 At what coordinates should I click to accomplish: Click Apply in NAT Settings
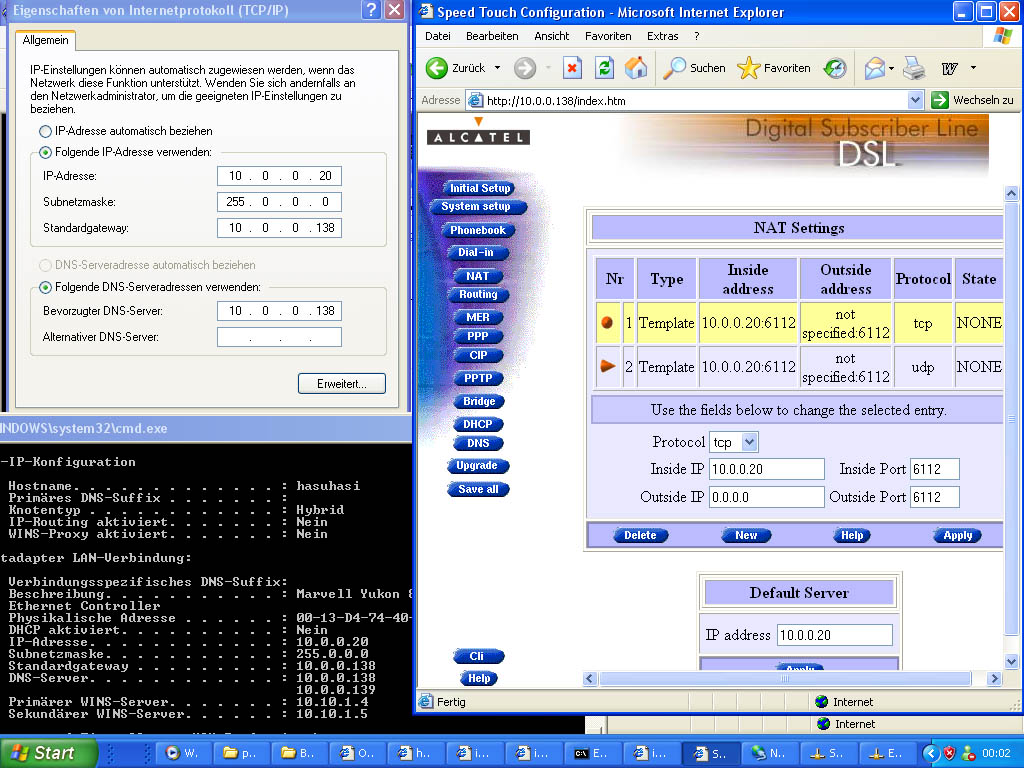[x=957, y=535]
